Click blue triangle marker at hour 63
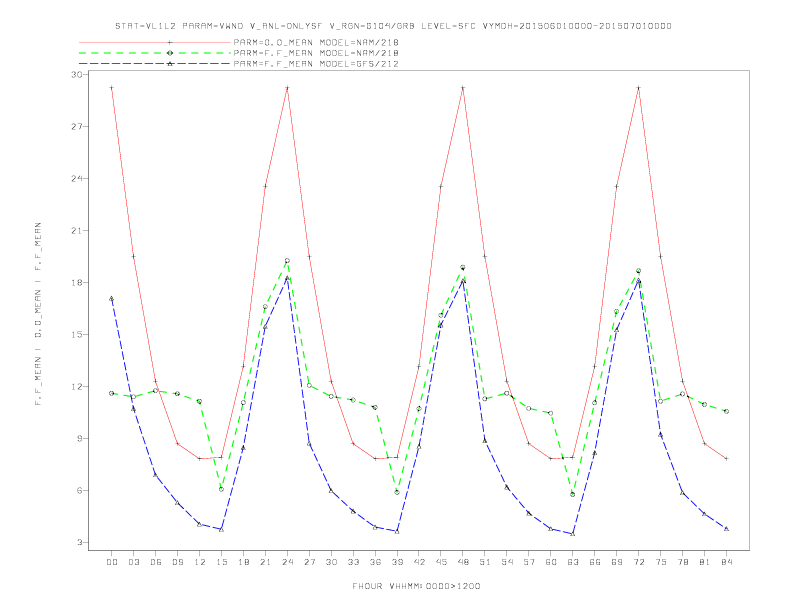 [x=573, y=534]
